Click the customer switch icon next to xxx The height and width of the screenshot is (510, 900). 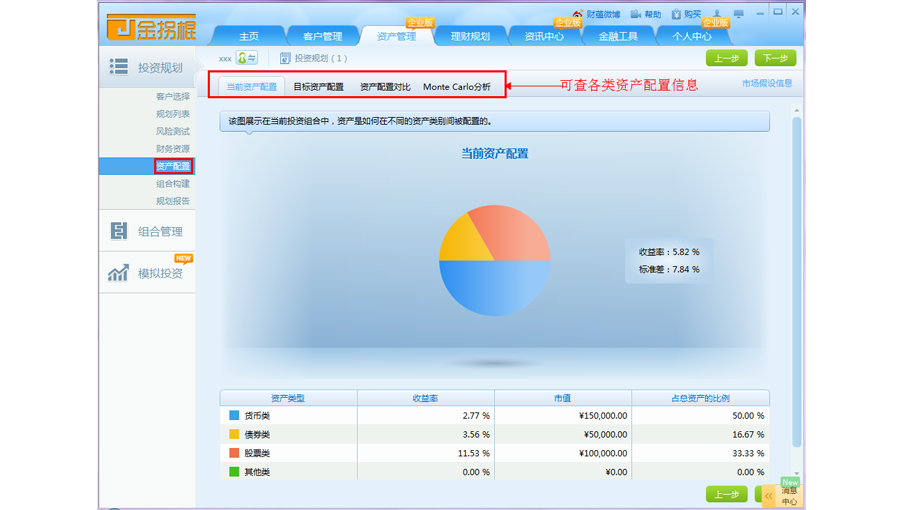pos(246,59)
